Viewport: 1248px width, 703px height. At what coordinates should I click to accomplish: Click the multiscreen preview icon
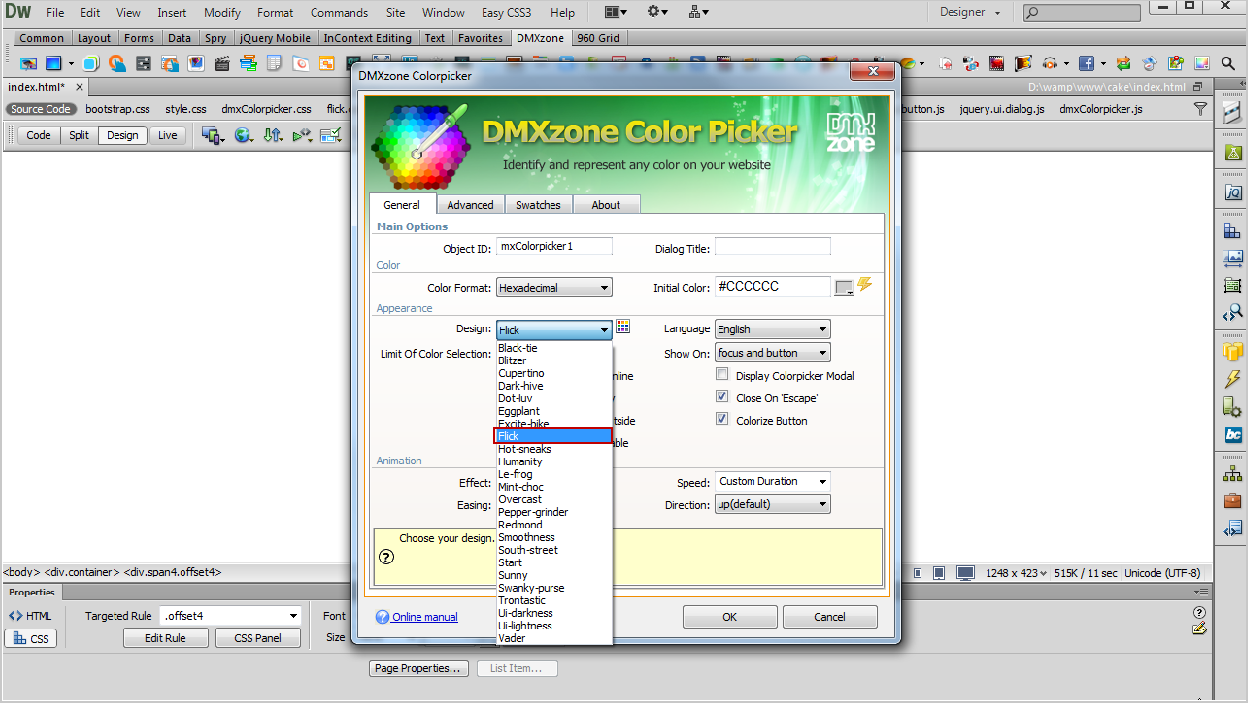(x=213, y=135)
